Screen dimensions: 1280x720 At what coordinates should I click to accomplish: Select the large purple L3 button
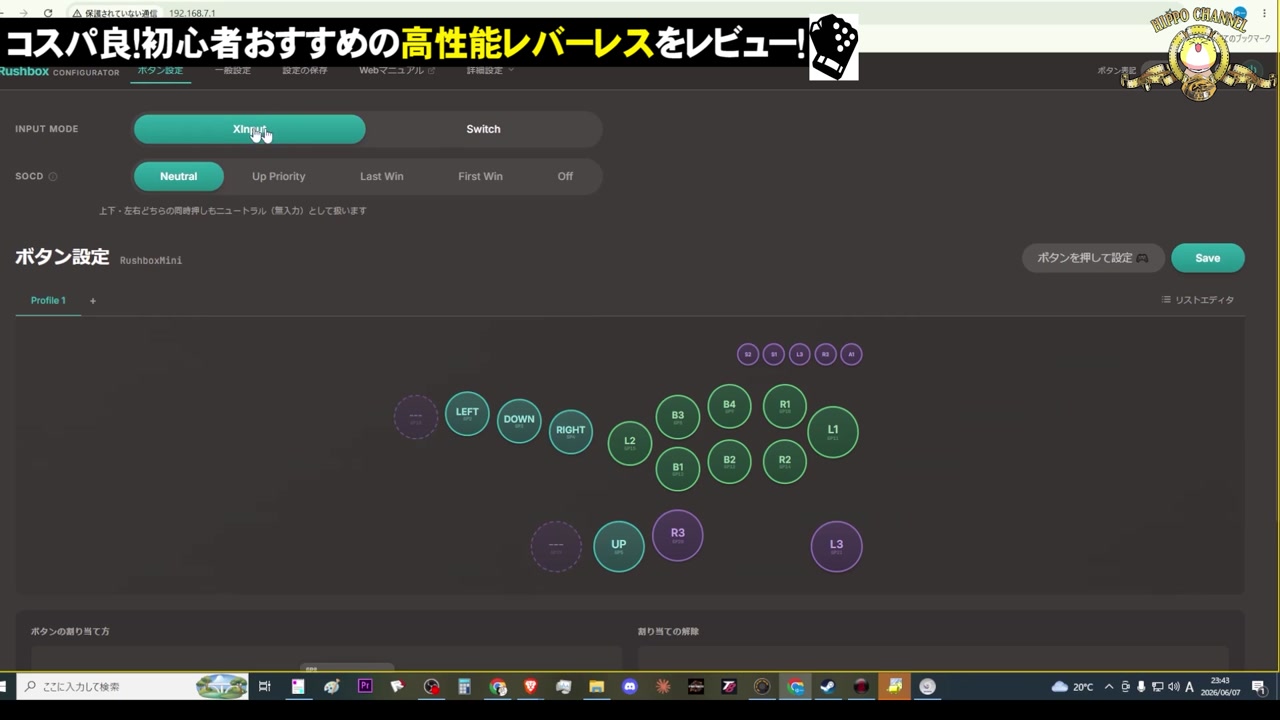[x=836, y=546]
